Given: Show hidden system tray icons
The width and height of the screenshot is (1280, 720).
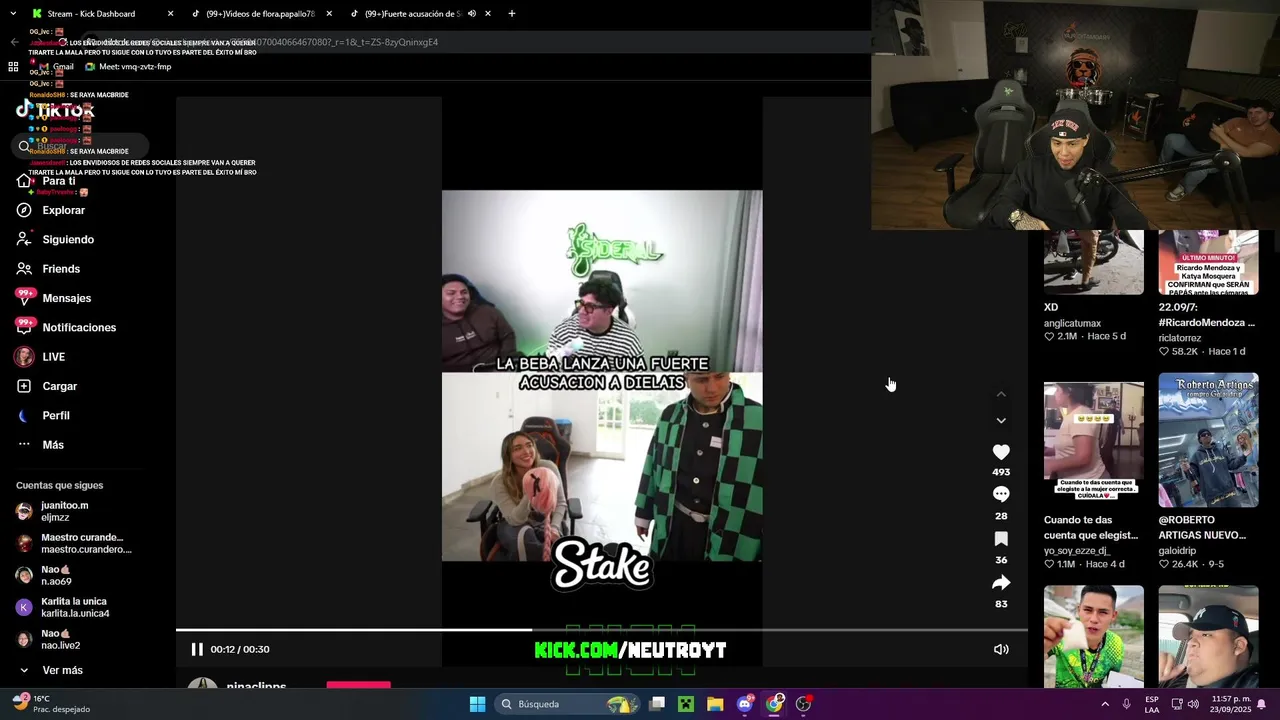Looking at the screenshot, I should (1105, 704).
